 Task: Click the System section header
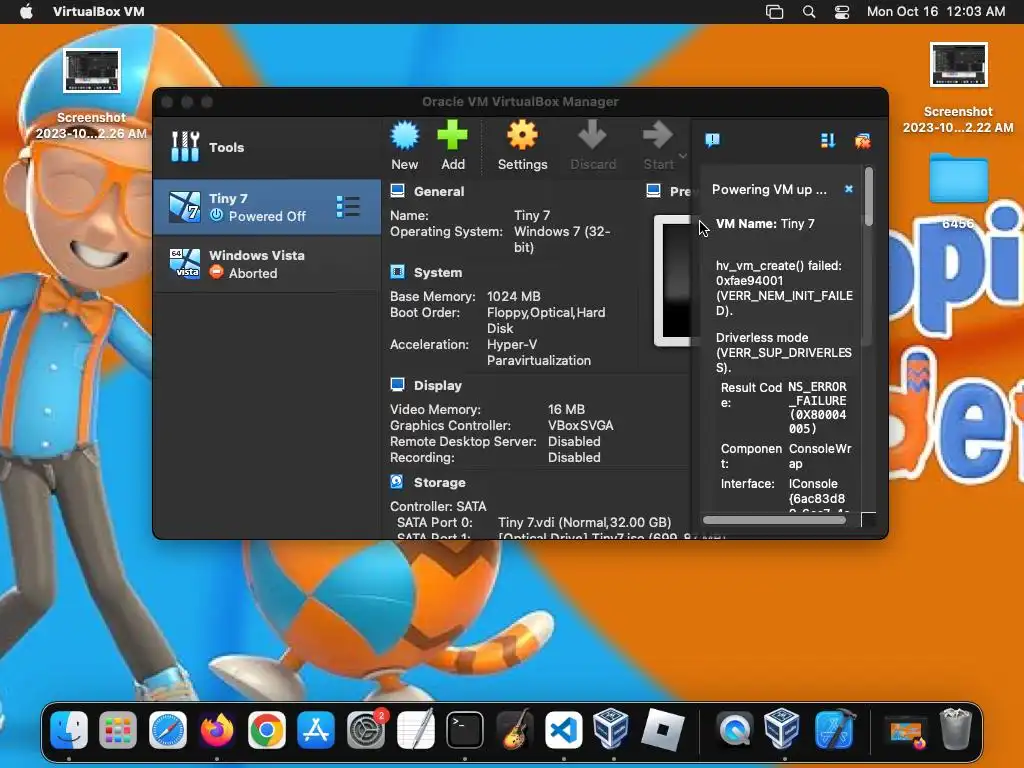(438, 272)
